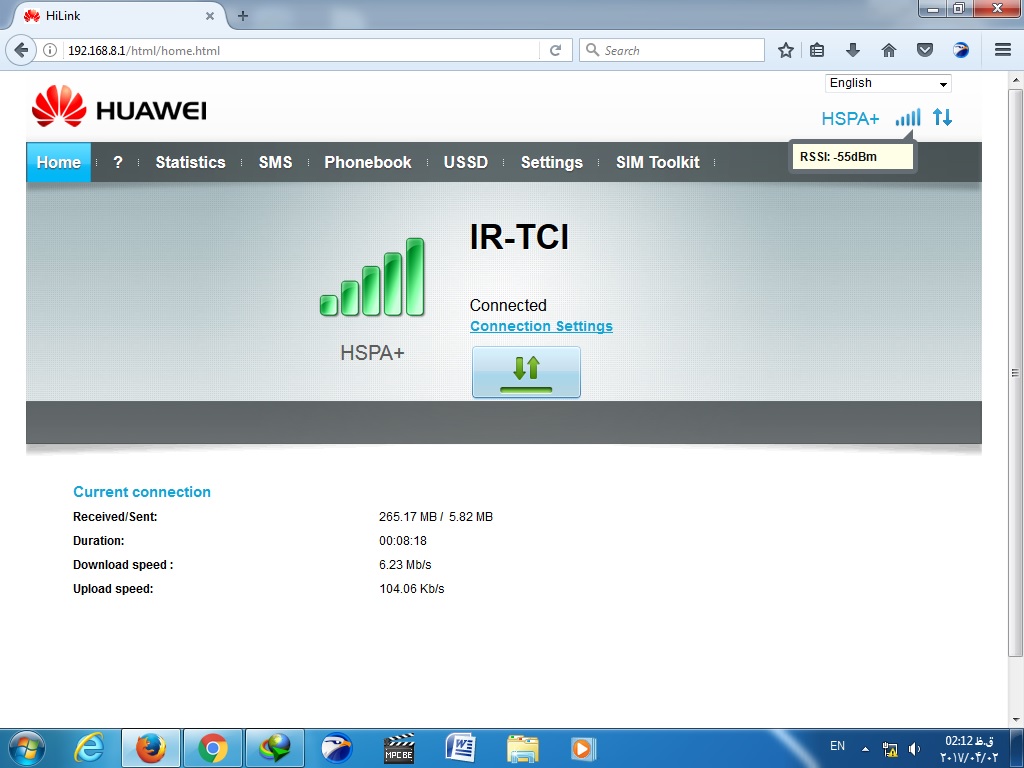This screenshot has width=1024, height=768.
Task: Click the download speed value 6.23 Mb/s
Action: (406, 565)
